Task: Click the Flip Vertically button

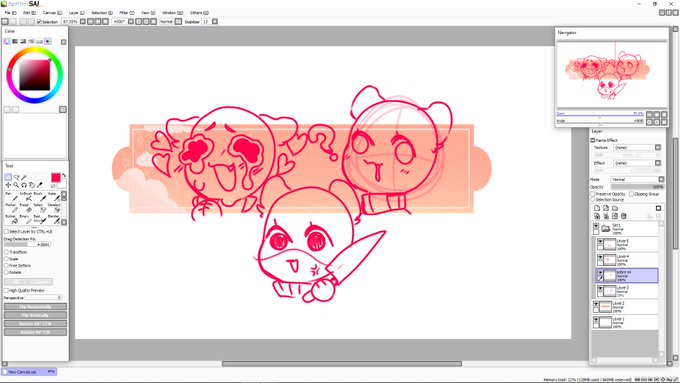Action: tap(36, 315)
